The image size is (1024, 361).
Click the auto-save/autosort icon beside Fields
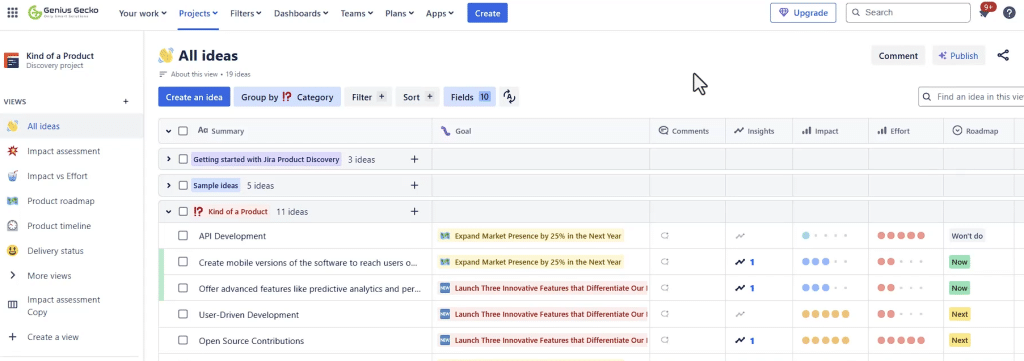509,97
